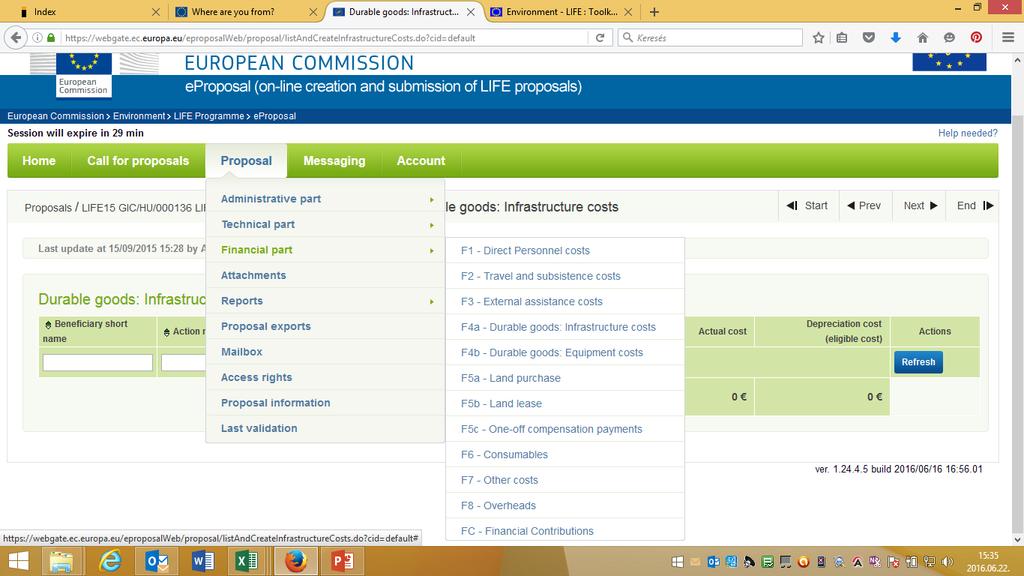Screen dimensions: 1024x576
Task: Open the Windows Start button
Action: [x=18, y=561]
